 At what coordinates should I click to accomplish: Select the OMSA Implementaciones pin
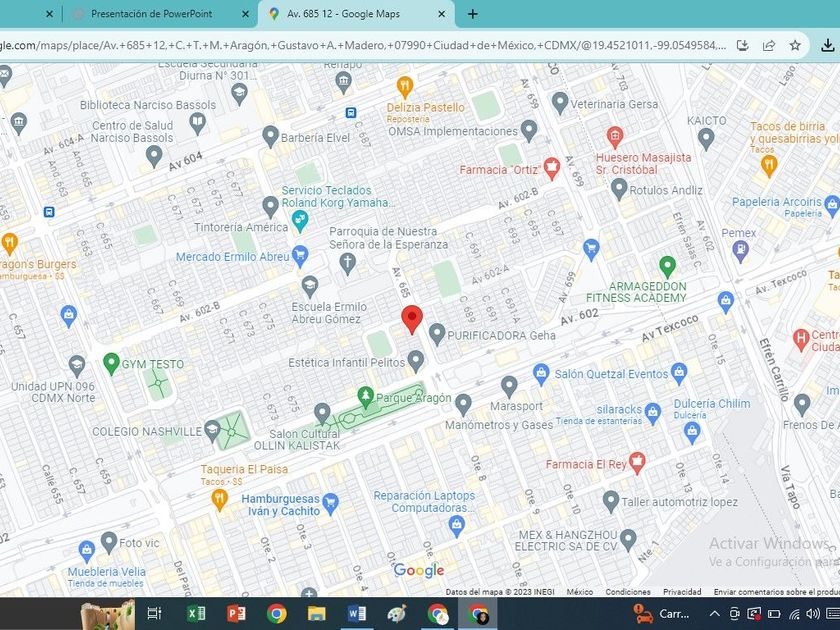(529, 131)
